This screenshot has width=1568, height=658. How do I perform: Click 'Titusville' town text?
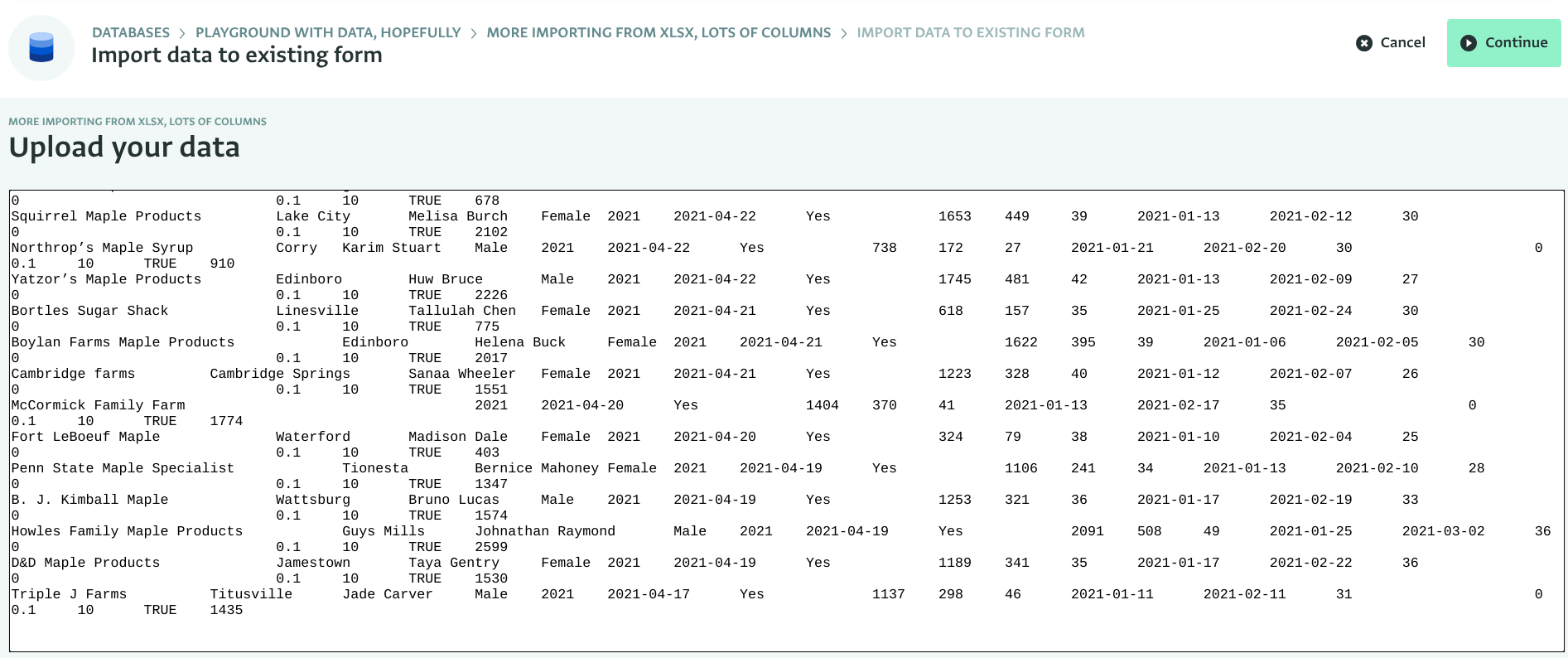(251, 594)
